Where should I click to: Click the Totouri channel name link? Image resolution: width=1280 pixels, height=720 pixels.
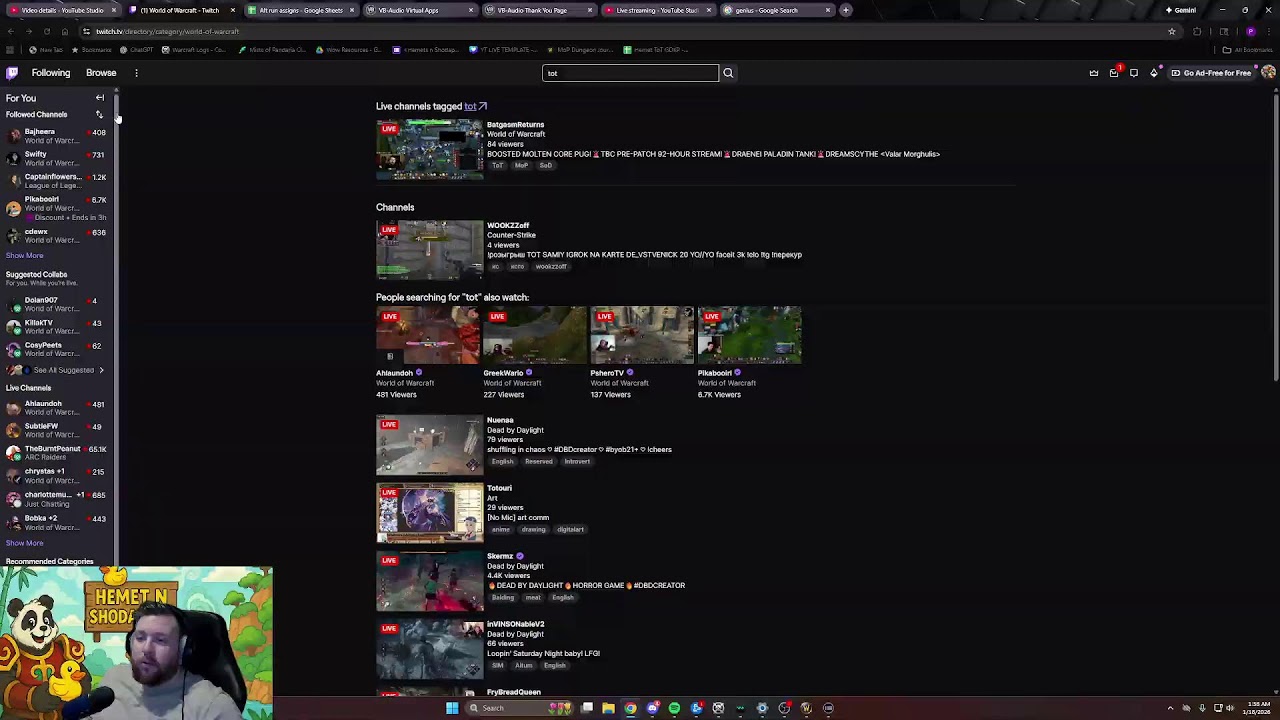499,488
